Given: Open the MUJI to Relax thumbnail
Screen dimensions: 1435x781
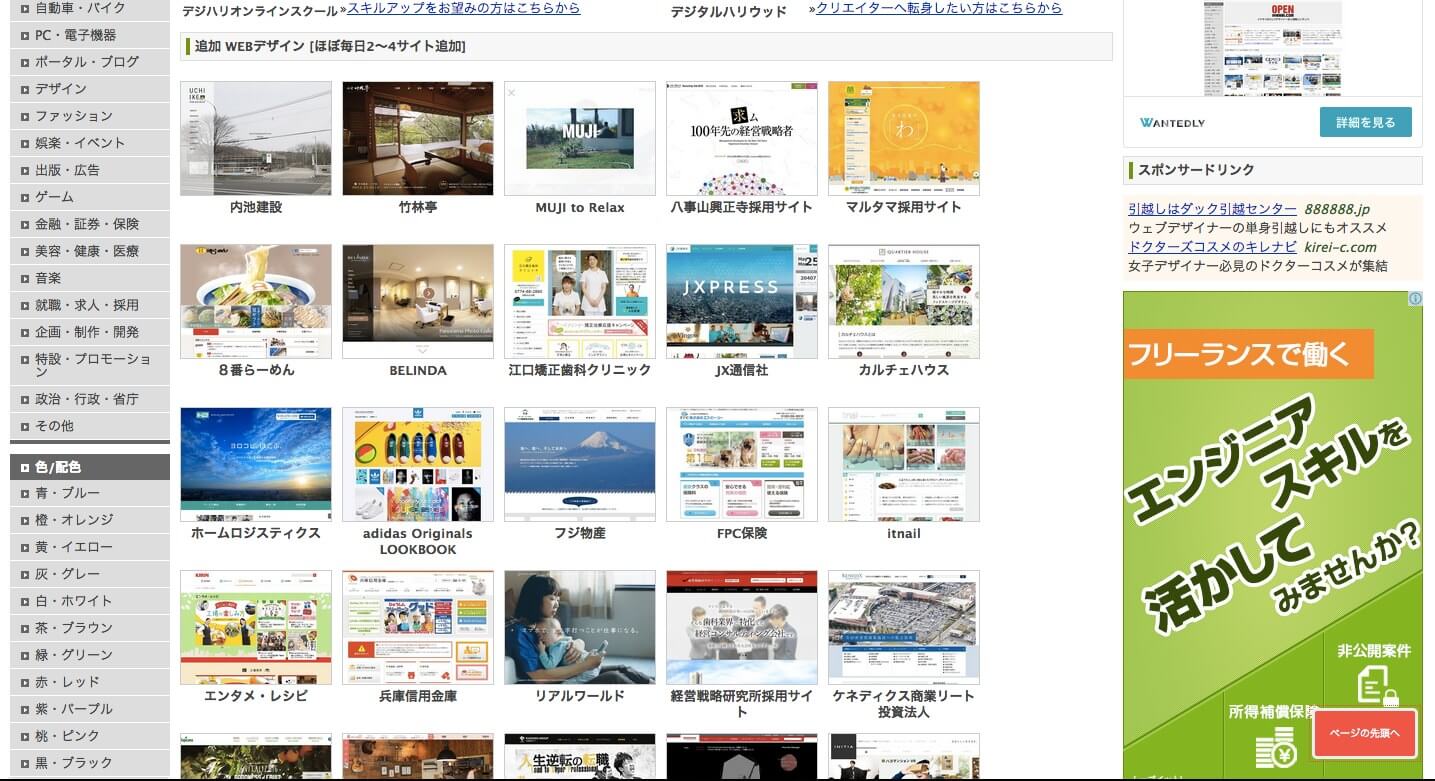Looking at the screenshot, I should (580, 139).
